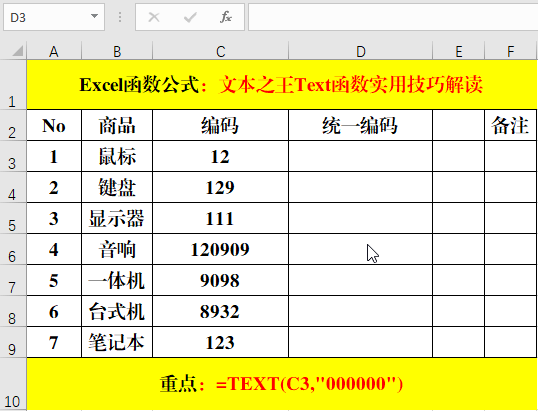Click the code cell with value 129
Image resolution: width=538 pixels, height=411 pixels.
tap(220, 187)
